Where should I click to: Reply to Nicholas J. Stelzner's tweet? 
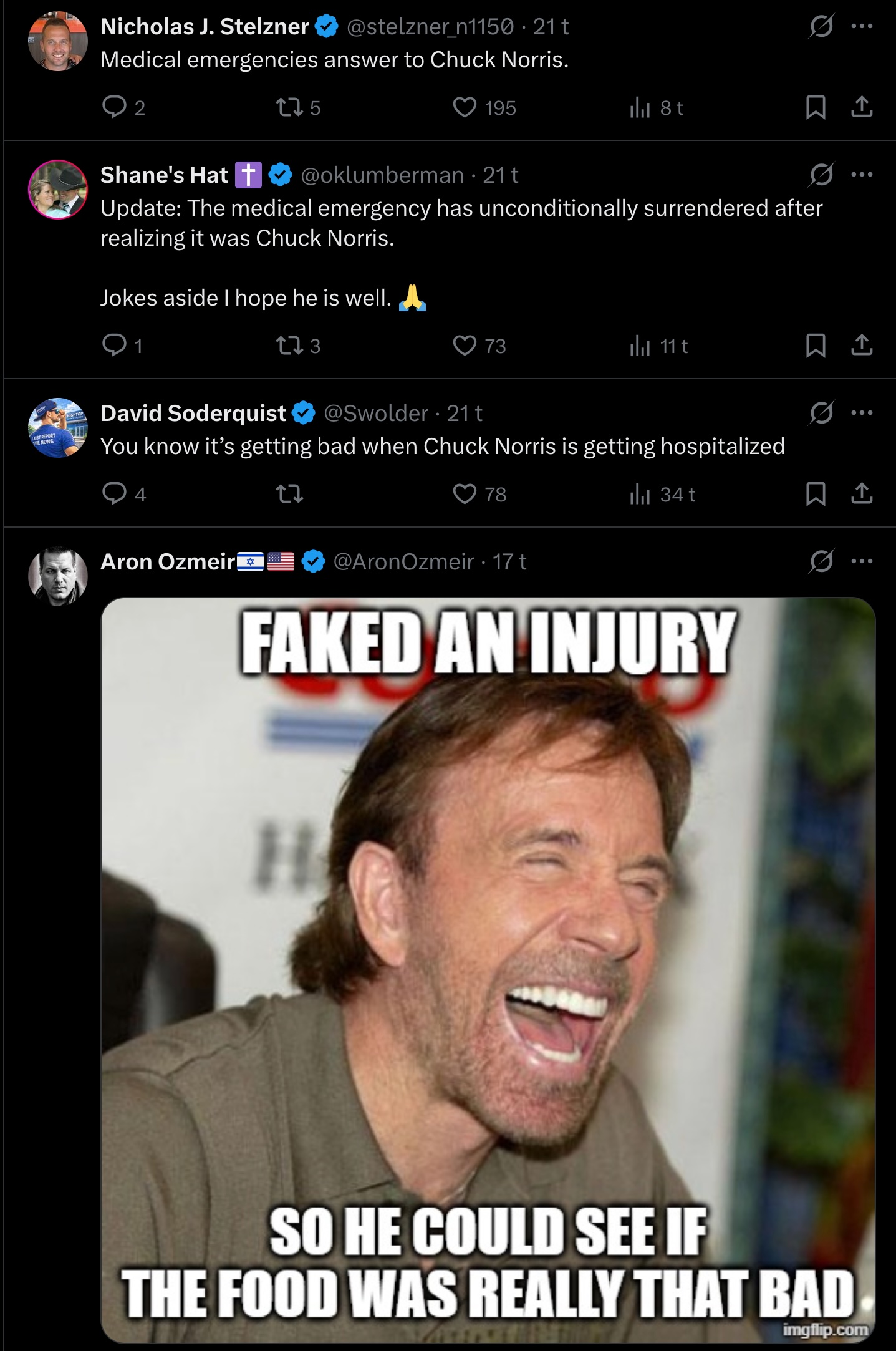click(115, 107)
